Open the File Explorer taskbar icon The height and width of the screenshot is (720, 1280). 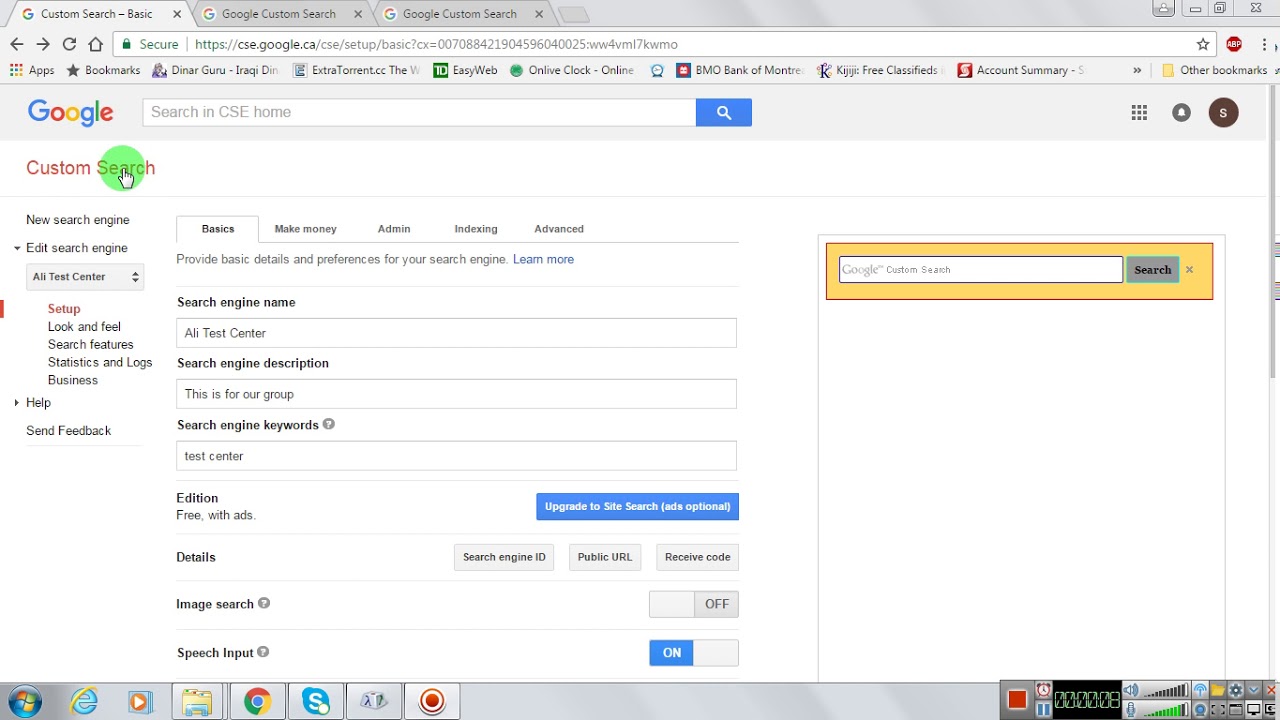coord(197,702)
